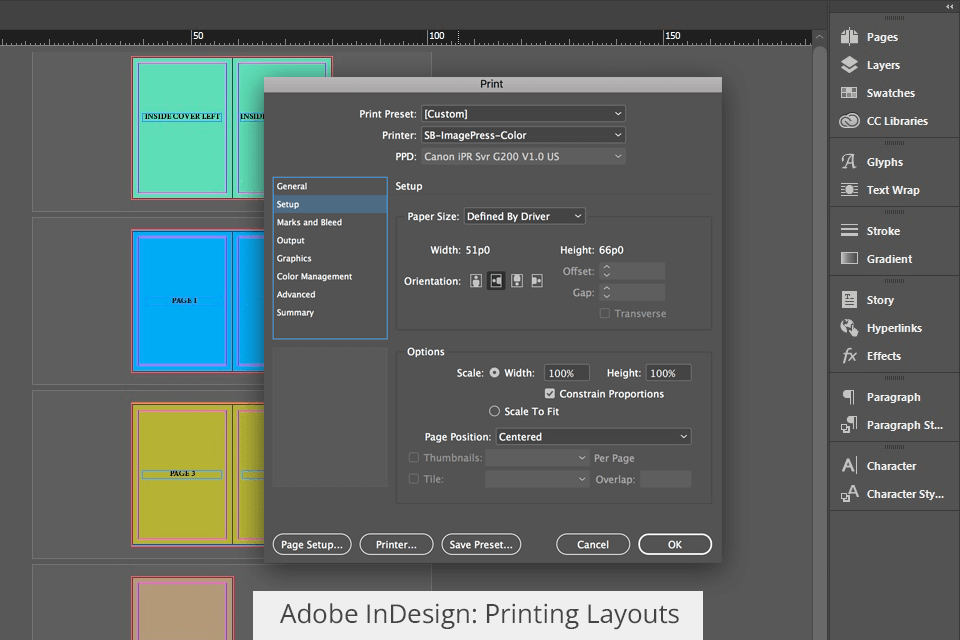The height and width of the screenshot is (640, 960).
Task: Switch to the Advanced section
Action: (x=330, y=294)
